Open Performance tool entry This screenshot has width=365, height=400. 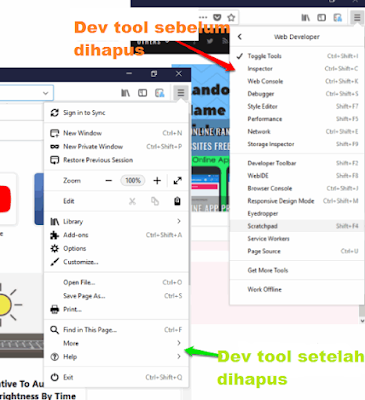point(297,119)
